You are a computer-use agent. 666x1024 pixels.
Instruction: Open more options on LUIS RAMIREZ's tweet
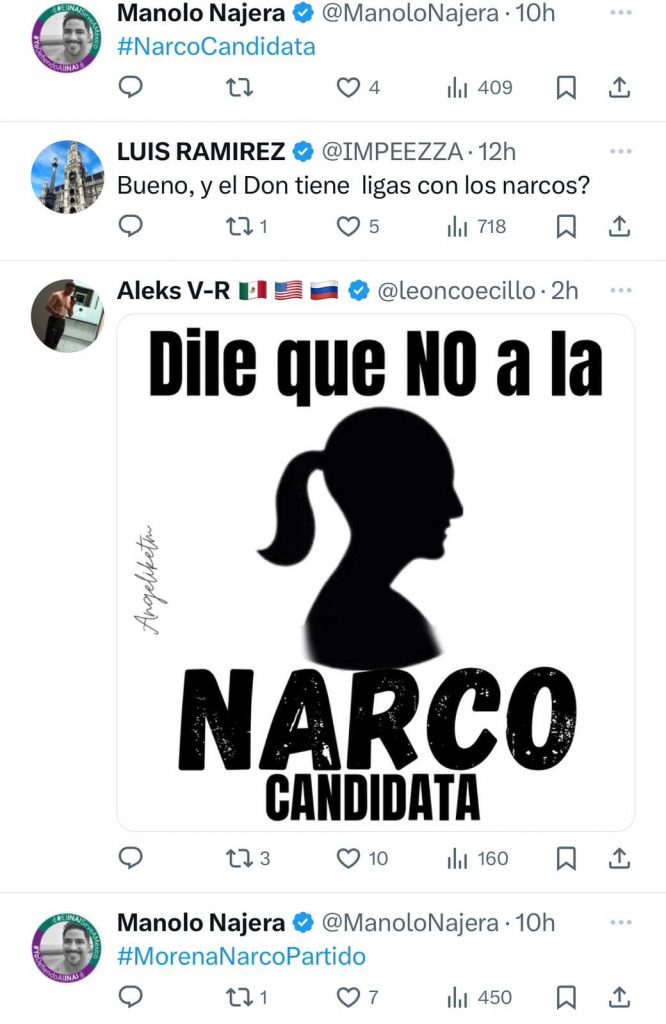click(x=620, y=152)
